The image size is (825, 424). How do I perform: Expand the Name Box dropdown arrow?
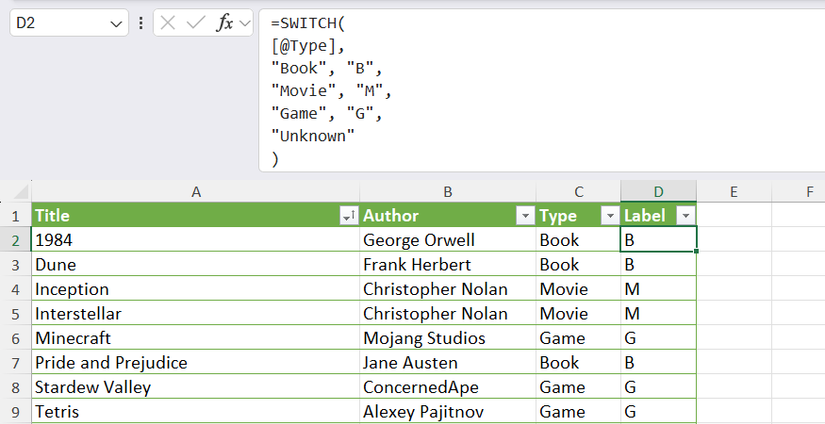tap(116, 24)
